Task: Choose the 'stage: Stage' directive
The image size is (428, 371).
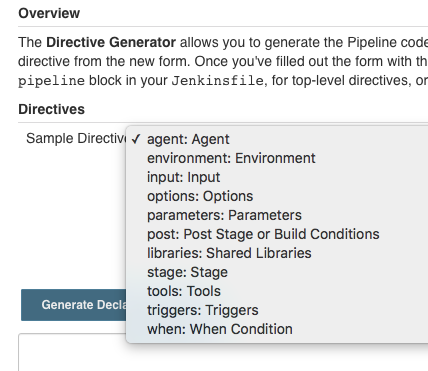Action: point(277,272)
